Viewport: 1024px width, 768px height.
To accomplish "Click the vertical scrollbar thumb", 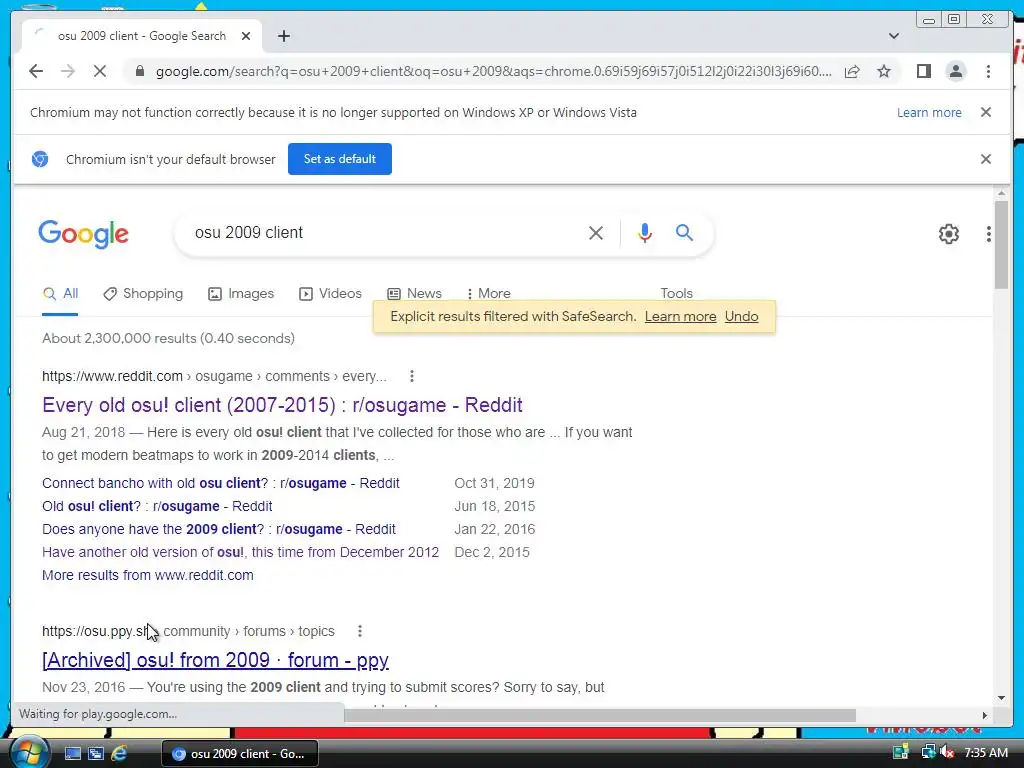I will pos(1001,245).
